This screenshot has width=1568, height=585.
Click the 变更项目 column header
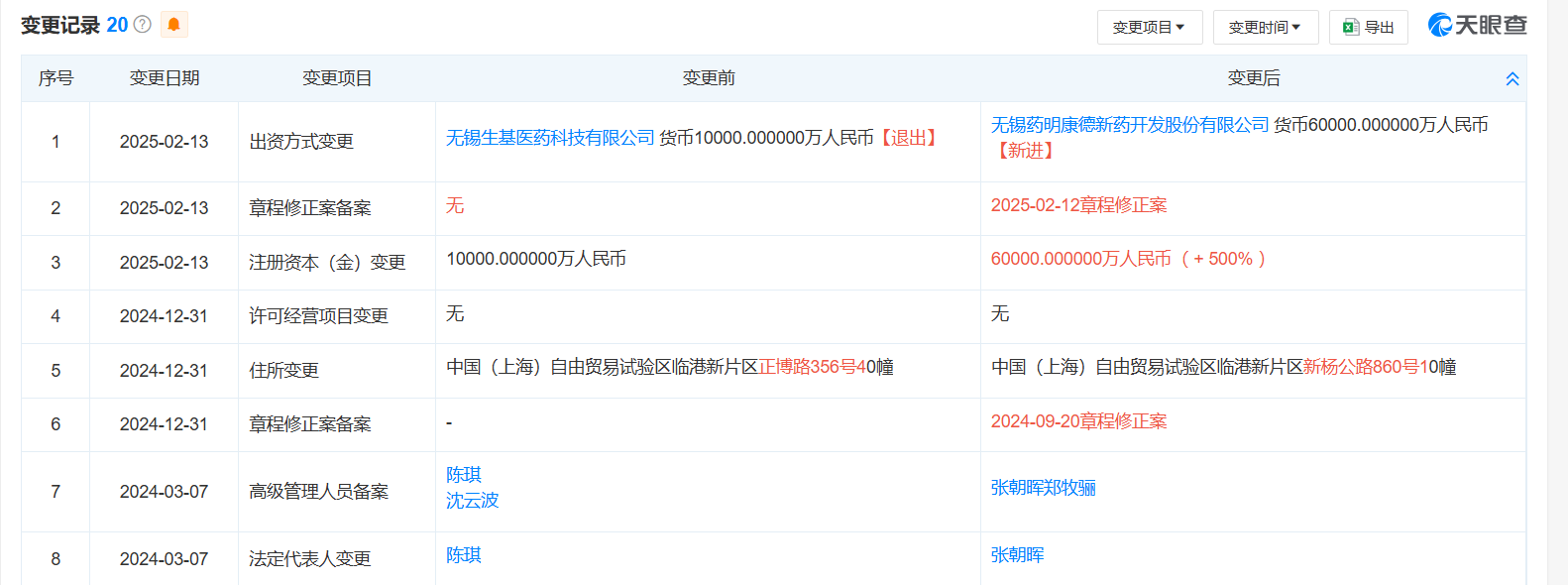[337, 78]
